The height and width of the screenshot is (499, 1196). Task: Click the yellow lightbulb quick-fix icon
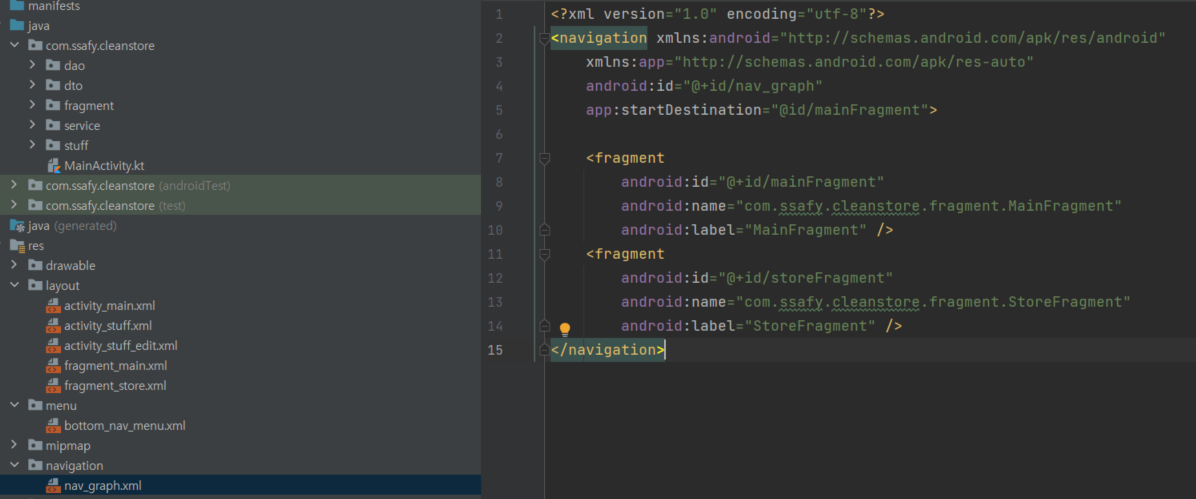[x=564, y=330]
